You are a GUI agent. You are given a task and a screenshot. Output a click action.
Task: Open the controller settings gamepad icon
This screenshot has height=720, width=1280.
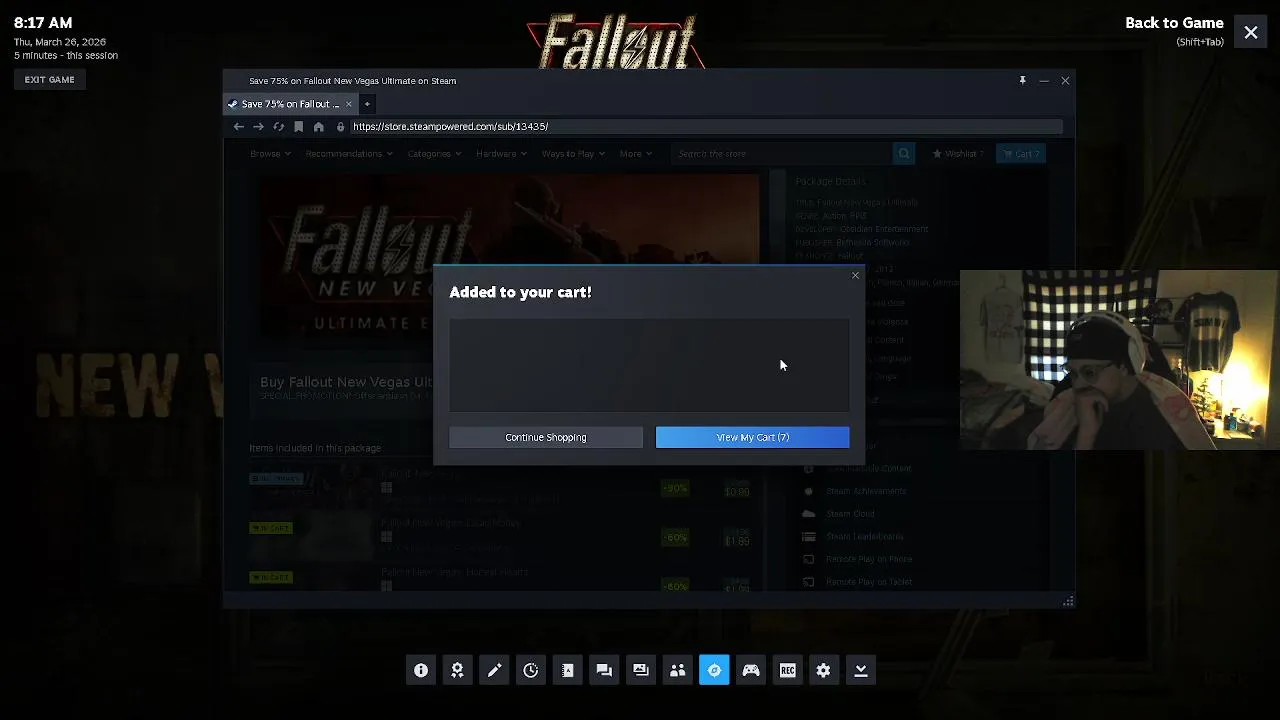tap(751, 670)
